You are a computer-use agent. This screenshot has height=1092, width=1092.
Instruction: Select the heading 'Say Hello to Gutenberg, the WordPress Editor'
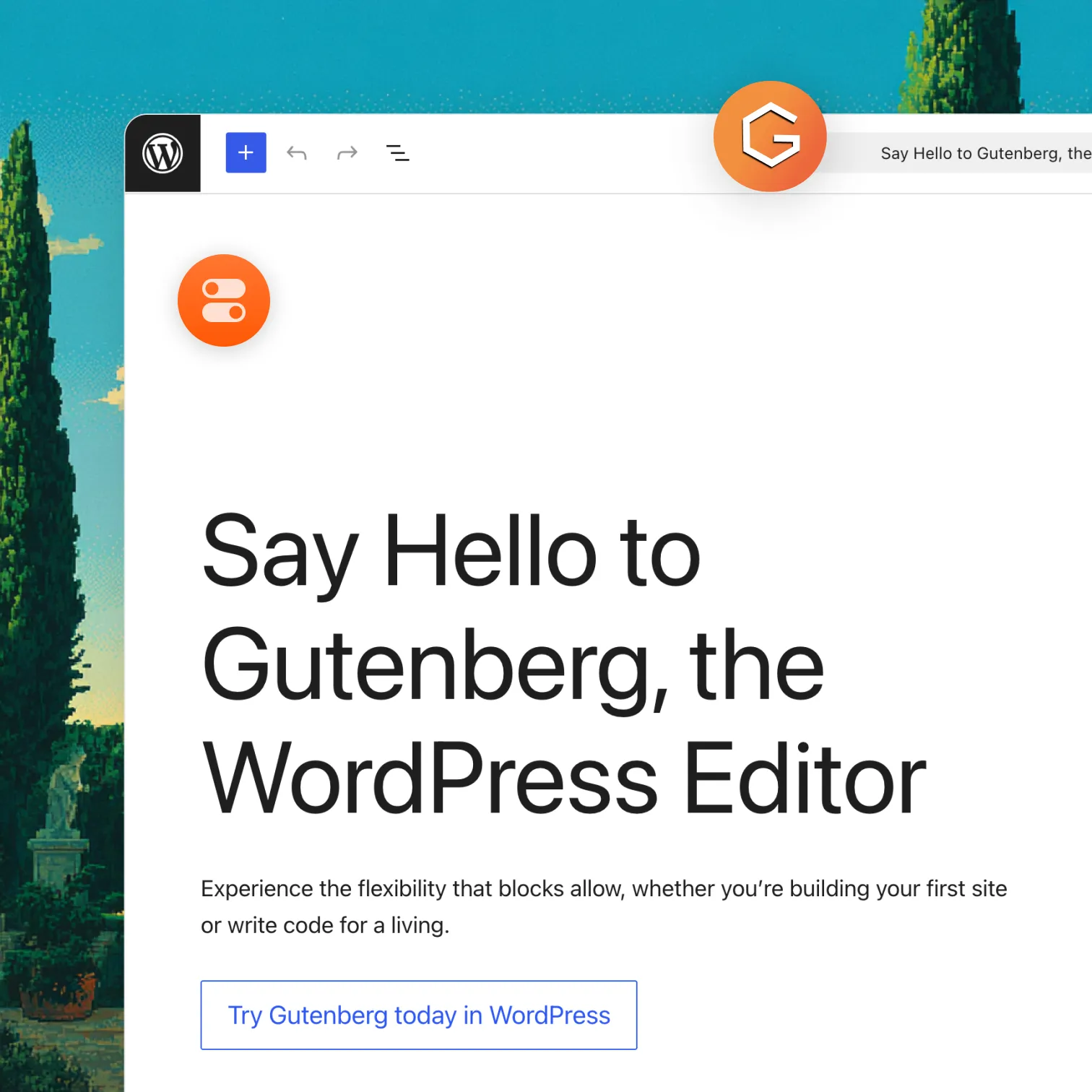pos(563,663)
